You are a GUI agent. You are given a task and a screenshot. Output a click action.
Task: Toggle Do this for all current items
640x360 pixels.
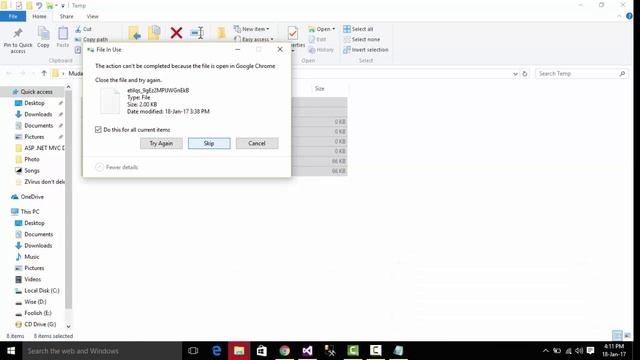click(x=98, y=129)
